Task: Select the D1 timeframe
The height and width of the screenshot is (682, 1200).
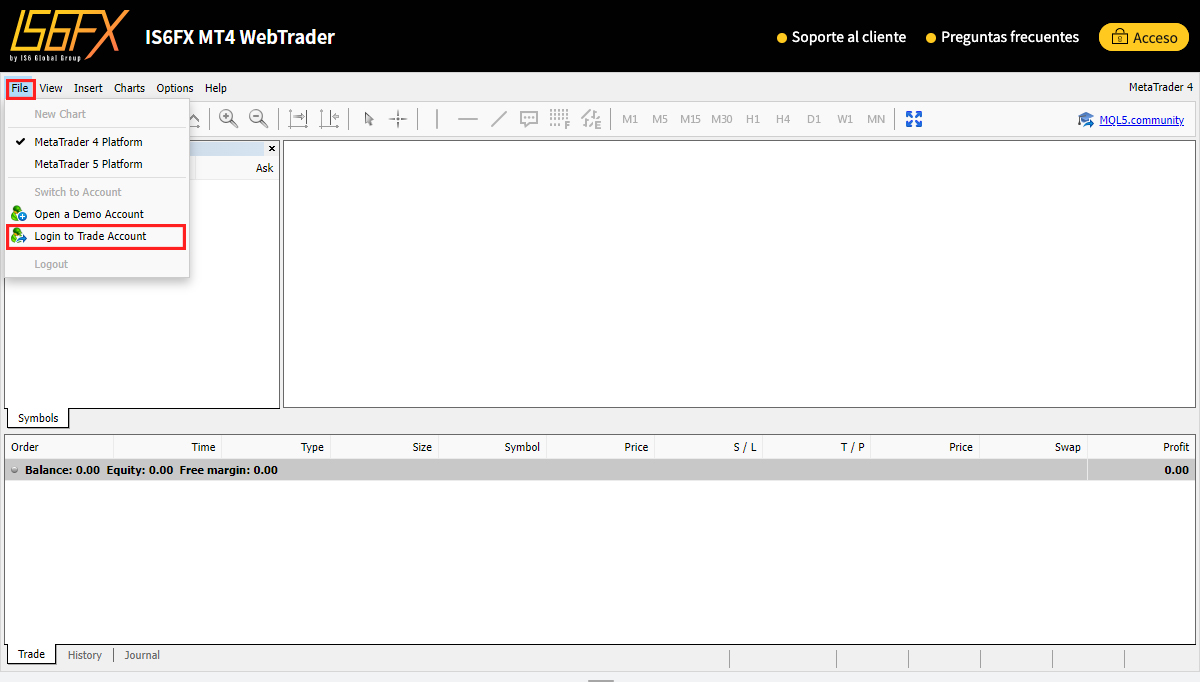Action: (x=814, y=119)
